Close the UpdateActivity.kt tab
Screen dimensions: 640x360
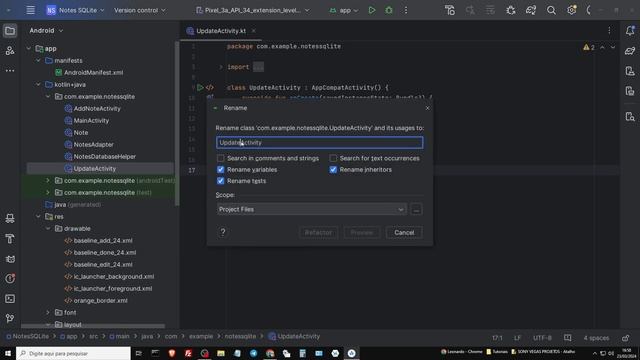pyautogui.click(x=253, y=31)
